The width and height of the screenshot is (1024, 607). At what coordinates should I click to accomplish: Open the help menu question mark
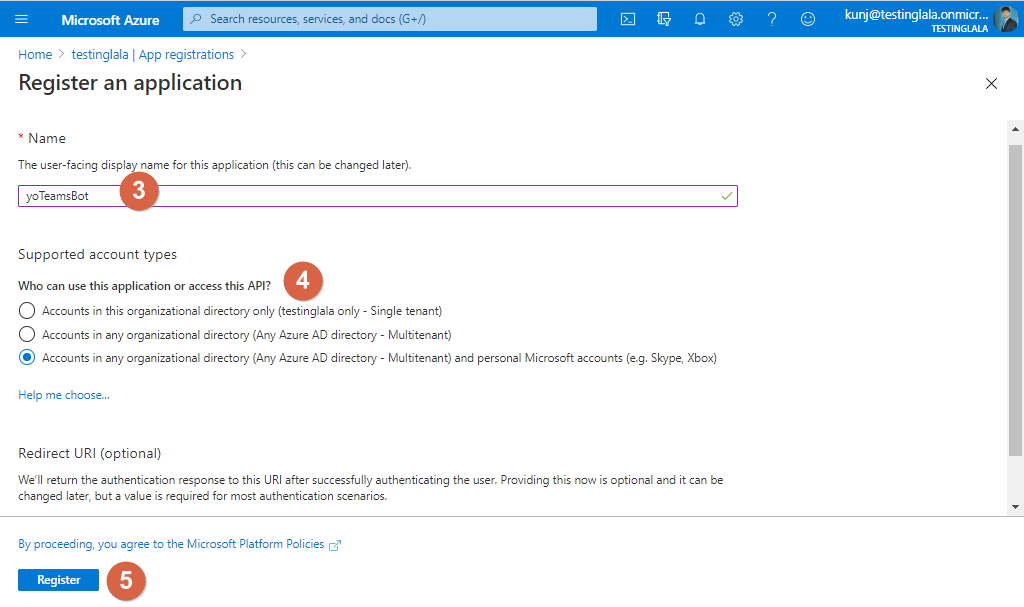coord(772,18)
